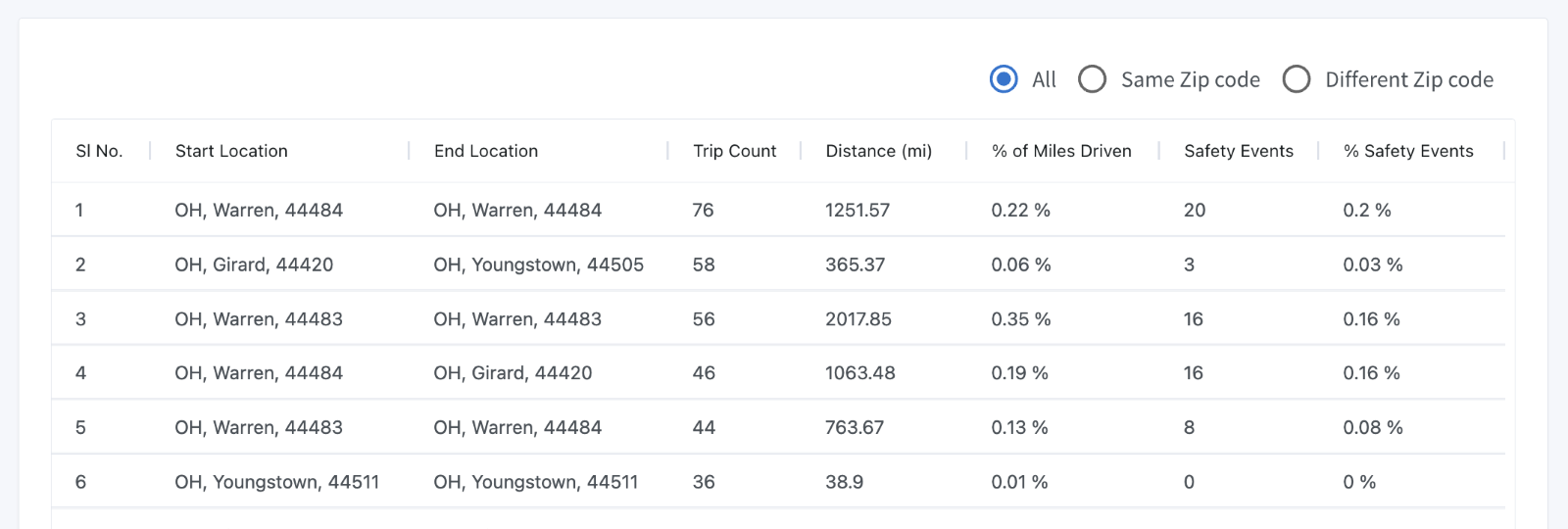Click % safety events value 0 %
Image resolution: width=1568 pixels, height=529 pixels.
pos(1359,482)
